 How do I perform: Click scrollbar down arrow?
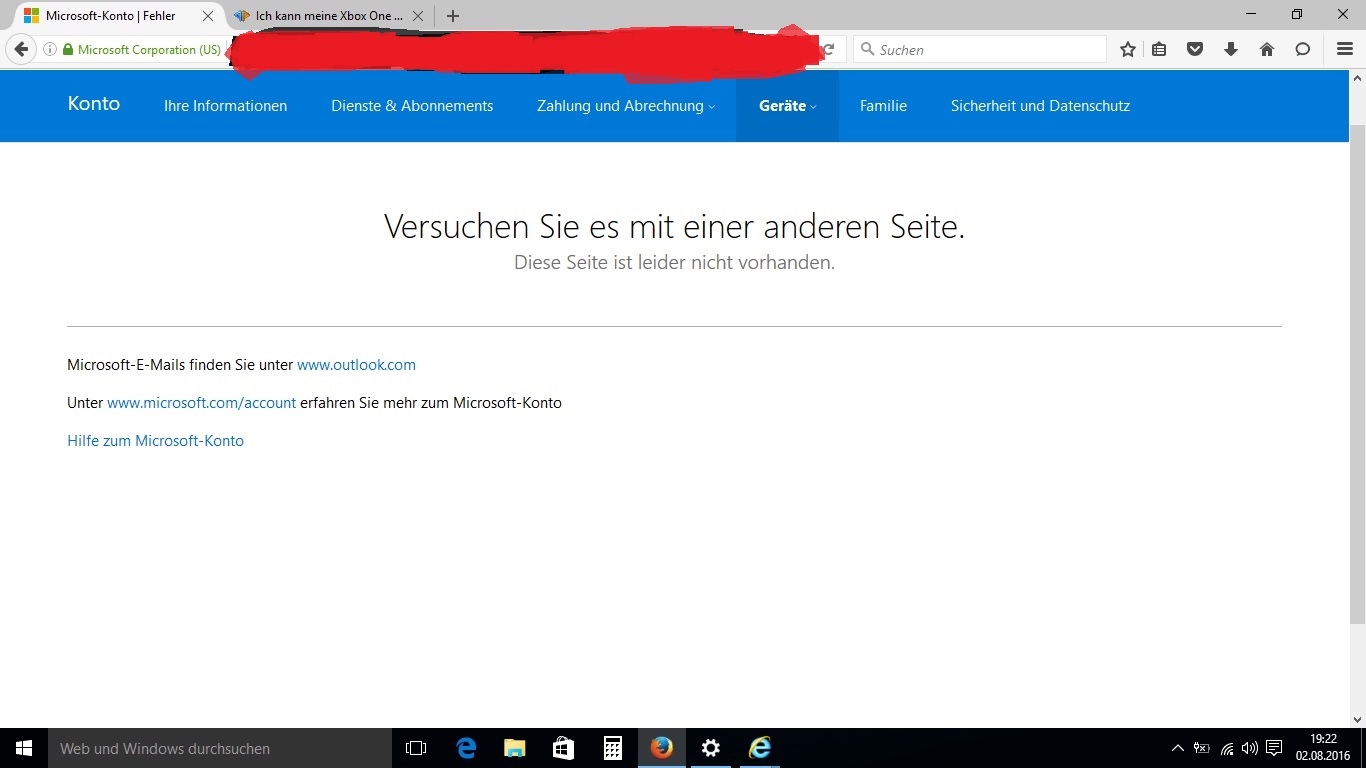click(x=1357, y=719)
